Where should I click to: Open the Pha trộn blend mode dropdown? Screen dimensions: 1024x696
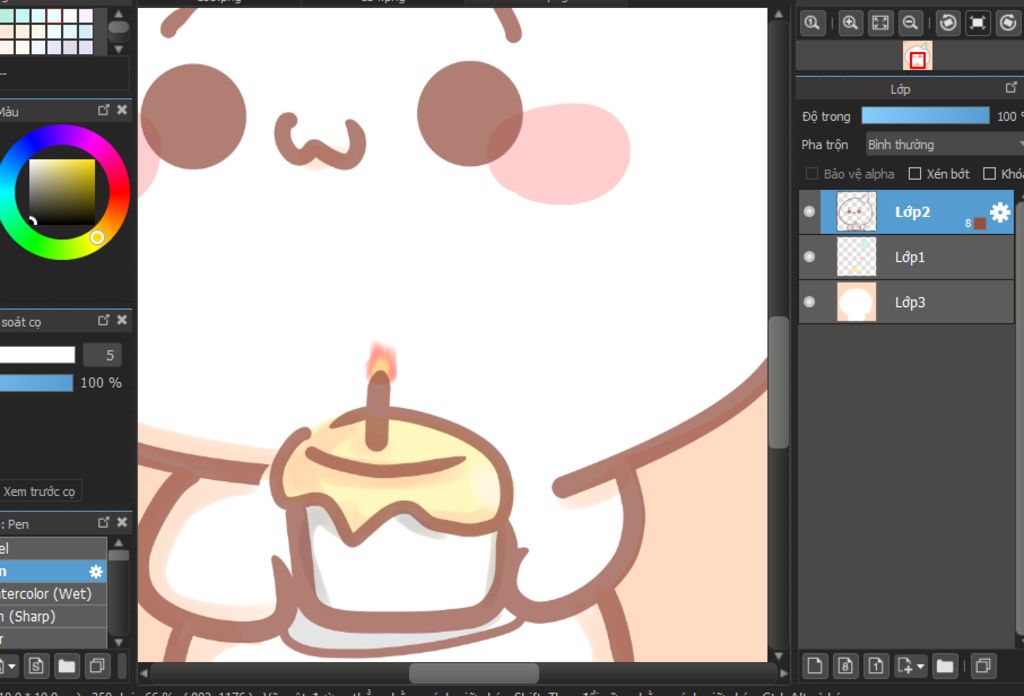944,144
